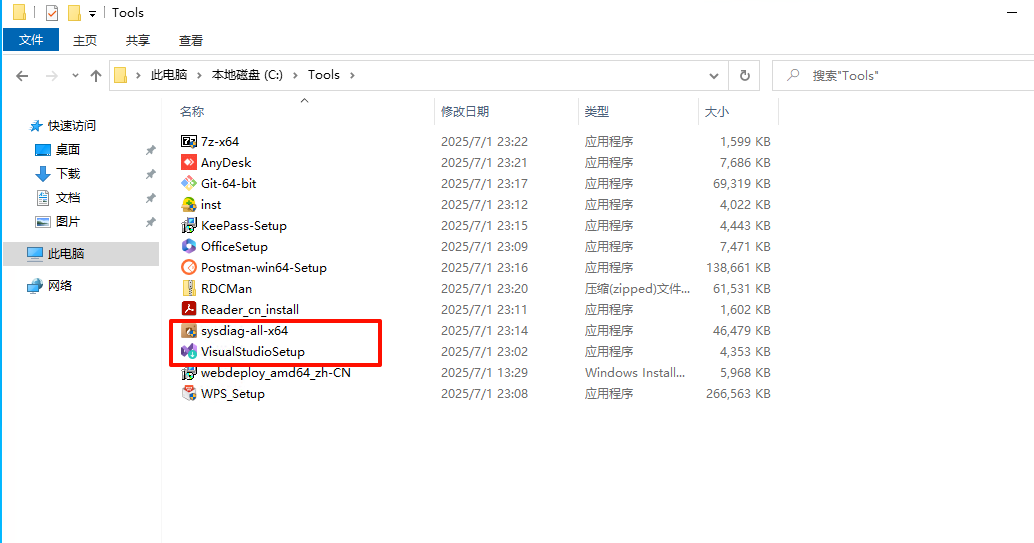Open the 文件 ribbon menu
This screenshot has height=543, width=1034.
31,40
